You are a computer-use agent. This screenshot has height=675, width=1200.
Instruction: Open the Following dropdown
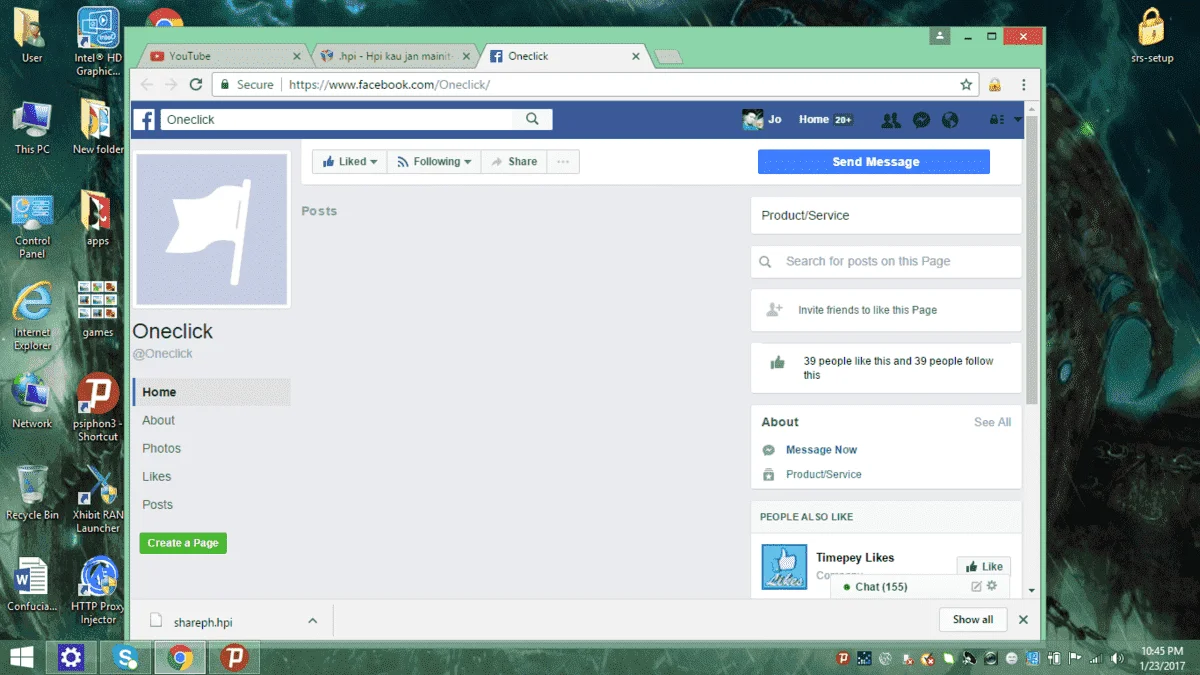pos(433,162)
